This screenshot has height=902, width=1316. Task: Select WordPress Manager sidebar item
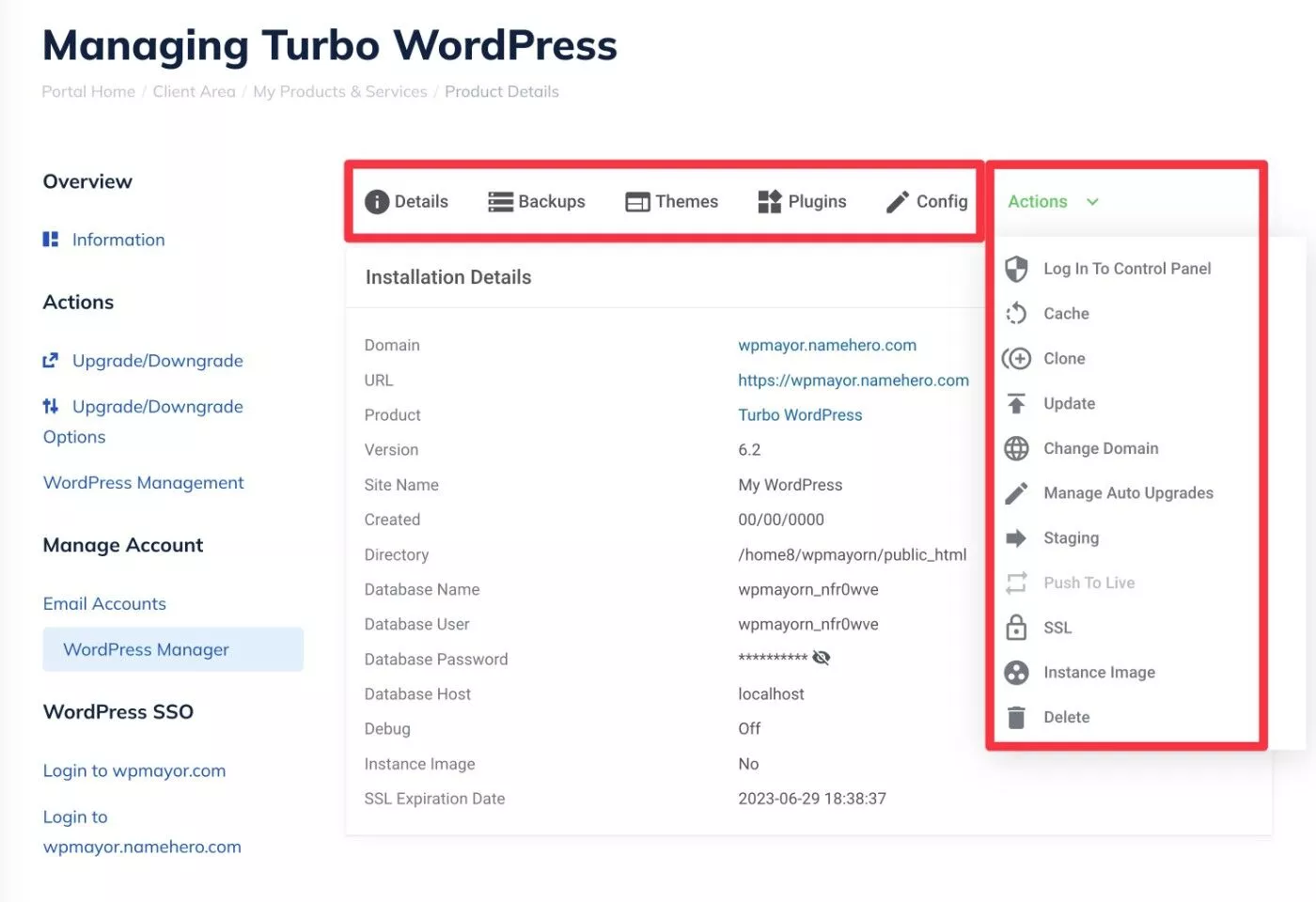173,650
